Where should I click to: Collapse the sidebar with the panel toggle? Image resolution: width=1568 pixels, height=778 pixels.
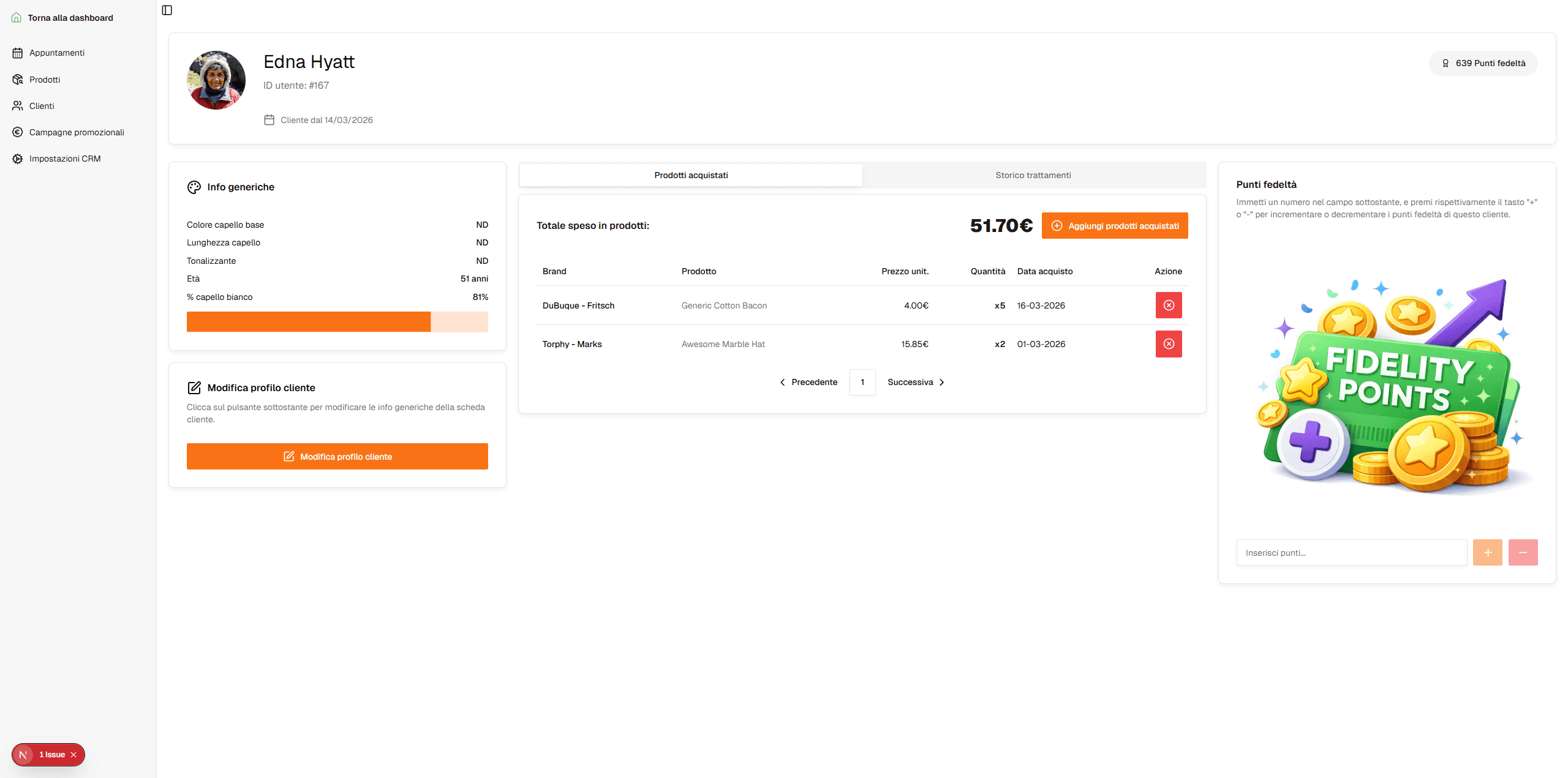tap(167, 10)
